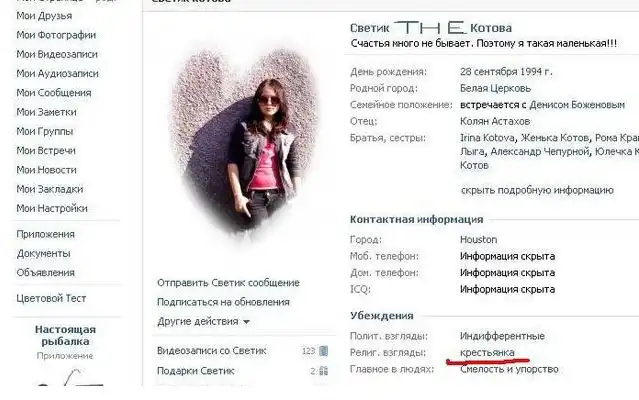Click the gift icon beside Подарки Светик

click(x=323, y=371)
